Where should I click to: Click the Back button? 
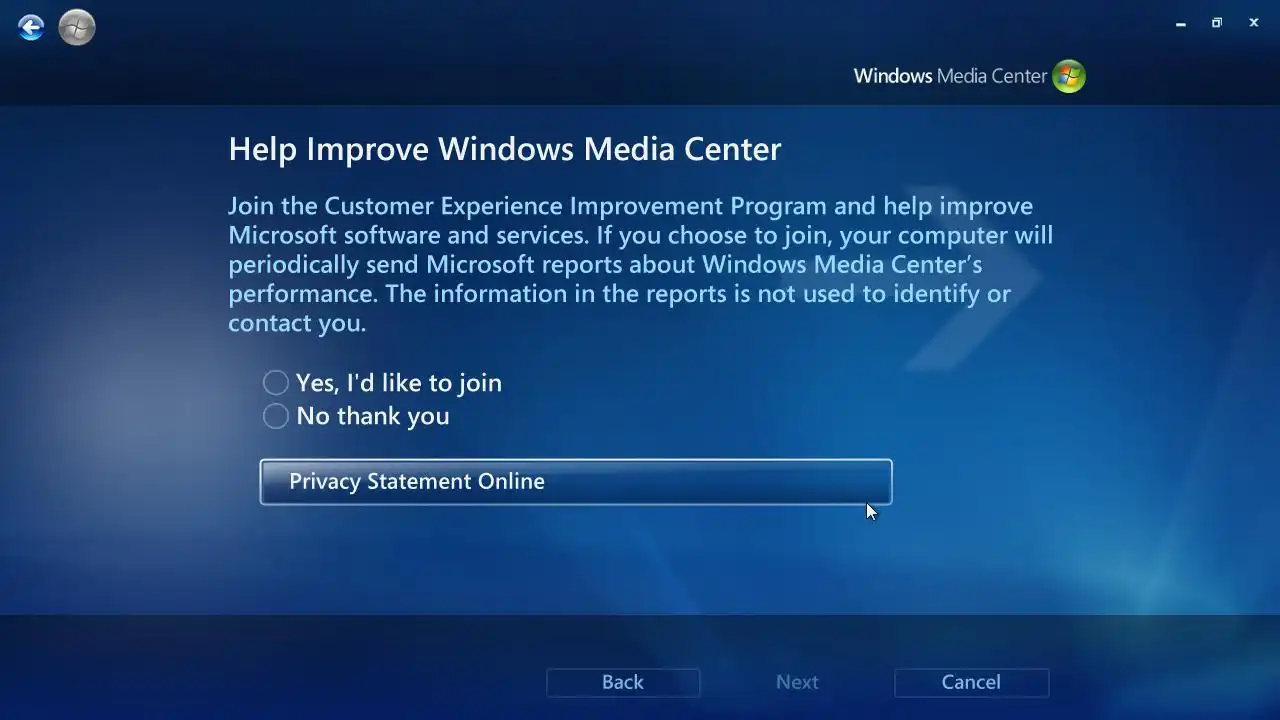pos(623,682)
